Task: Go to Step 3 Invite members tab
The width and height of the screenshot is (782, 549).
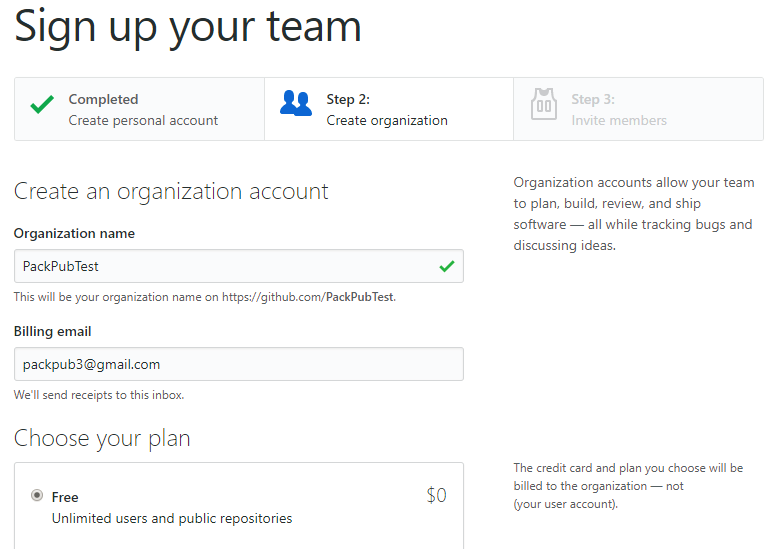Action: pos(638,109)
